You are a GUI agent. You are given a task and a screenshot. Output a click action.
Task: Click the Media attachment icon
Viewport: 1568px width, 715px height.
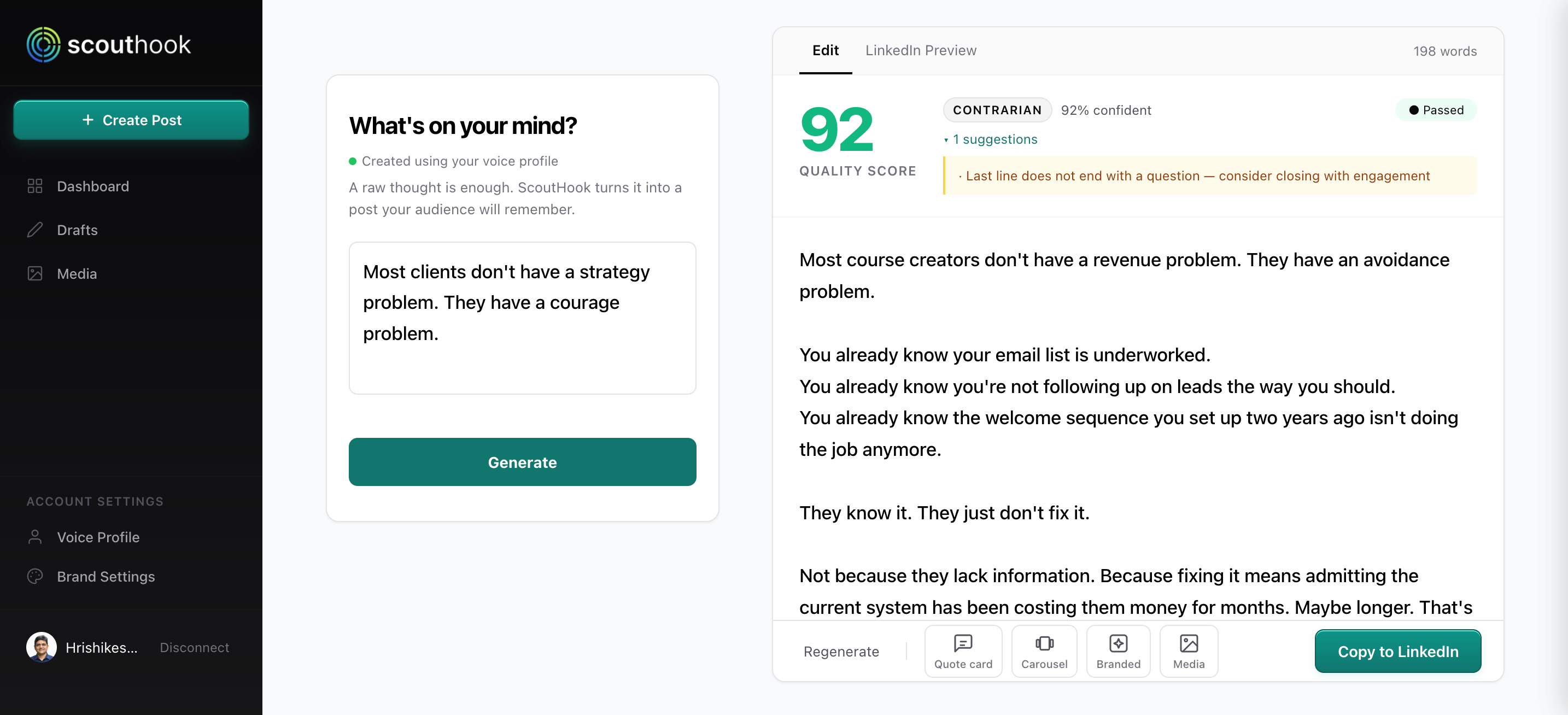pyautogui.click(x=1188, y=643)
